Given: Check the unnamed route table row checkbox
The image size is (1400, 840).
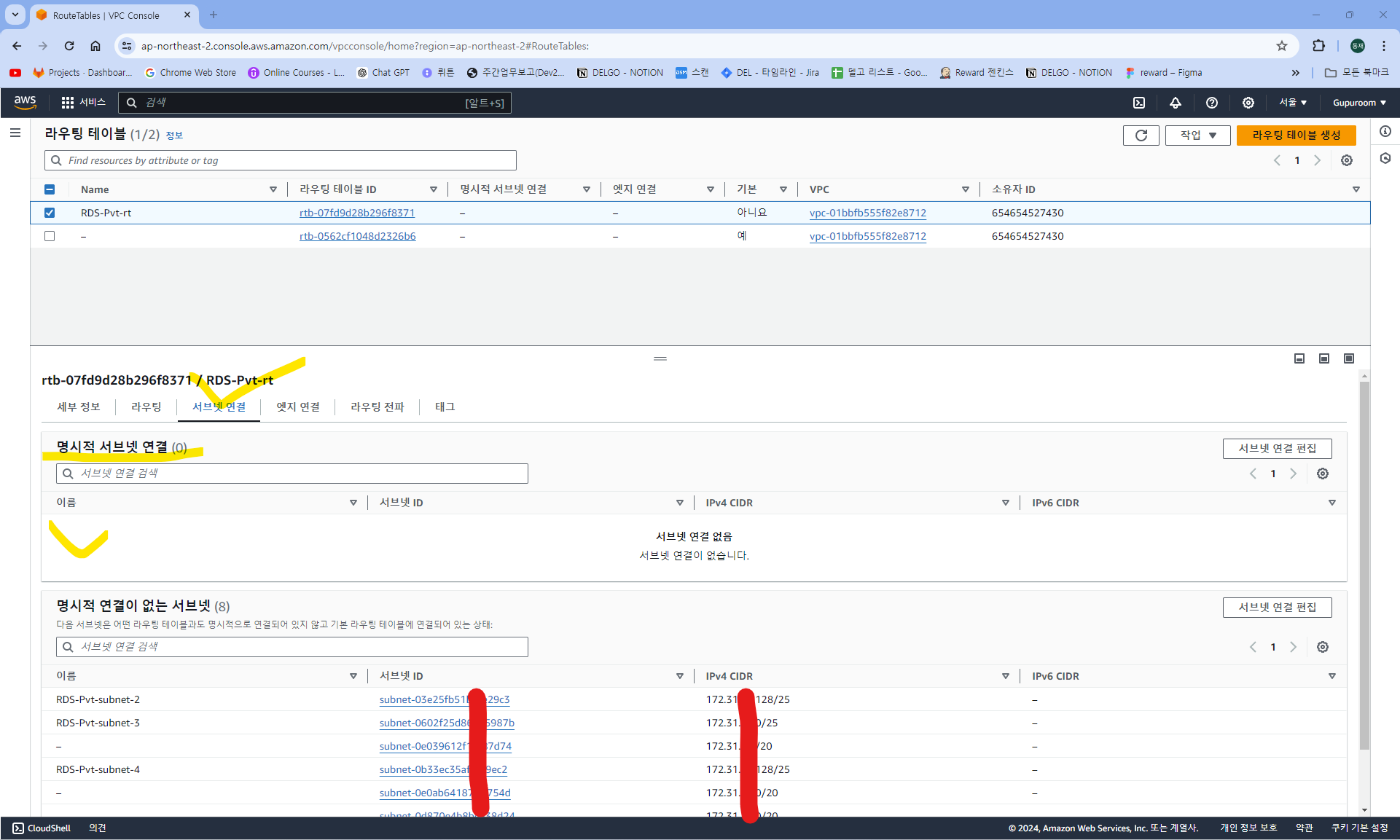Looking at the screenshot, I should pyautogui.click(x=50, y=236).
